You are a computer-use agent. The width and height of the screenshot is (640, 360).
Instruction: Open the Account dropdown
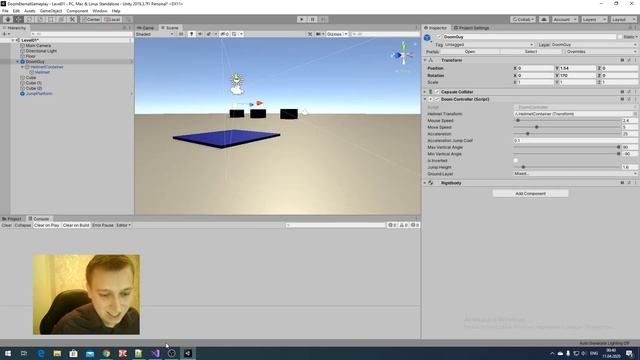564,19
